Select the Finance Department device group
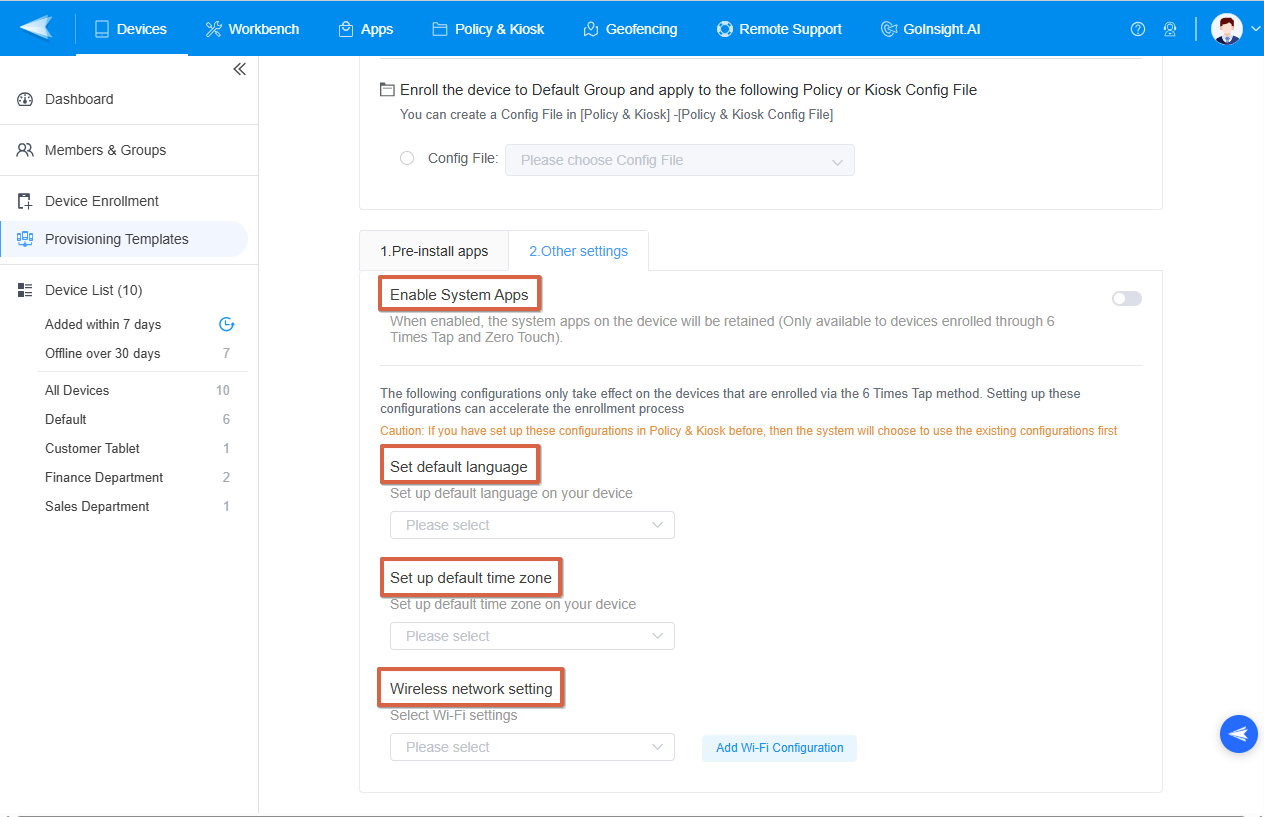Screen dimensions: 1264x817 pos(104,477)
